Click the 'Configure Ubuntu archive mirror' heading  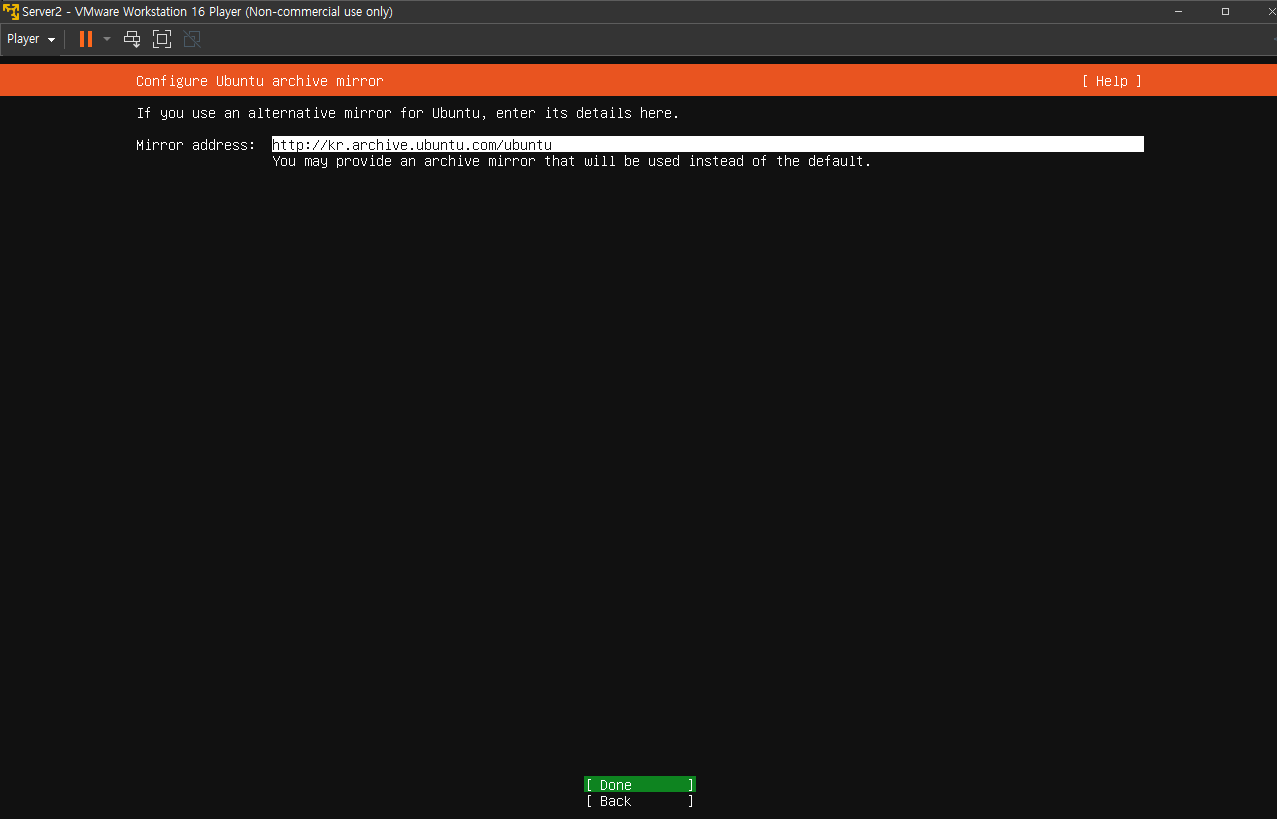click(x=260, y=81)
